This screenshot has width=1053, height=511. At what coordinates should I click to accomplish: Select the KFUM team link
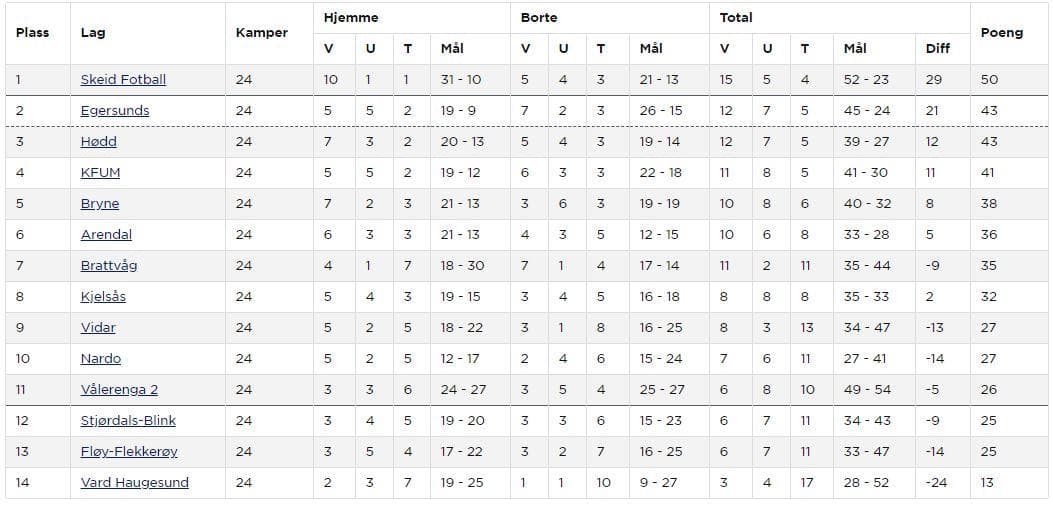100,173
